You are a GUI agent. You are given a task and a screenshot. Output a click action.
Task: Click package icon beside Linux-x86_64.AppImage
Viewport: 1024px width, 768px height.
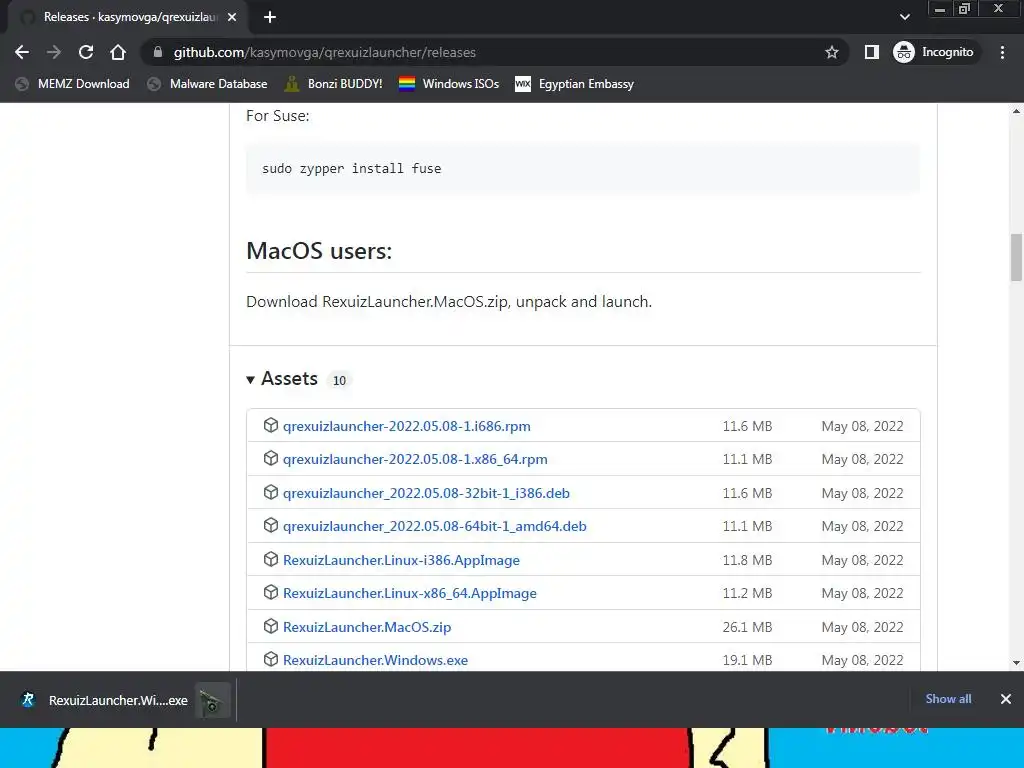270,592
